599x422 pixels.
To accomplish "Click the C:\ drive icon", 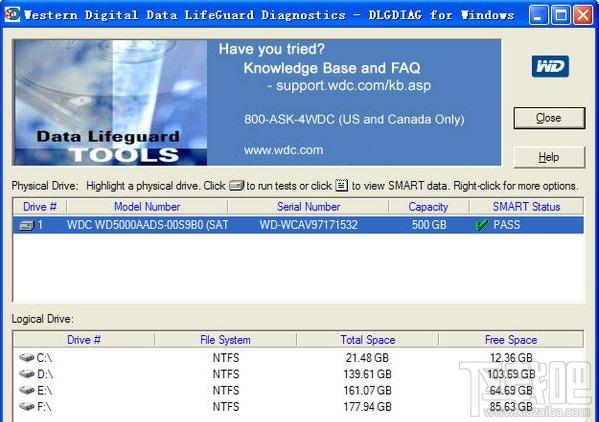I will tap(27, 357).
